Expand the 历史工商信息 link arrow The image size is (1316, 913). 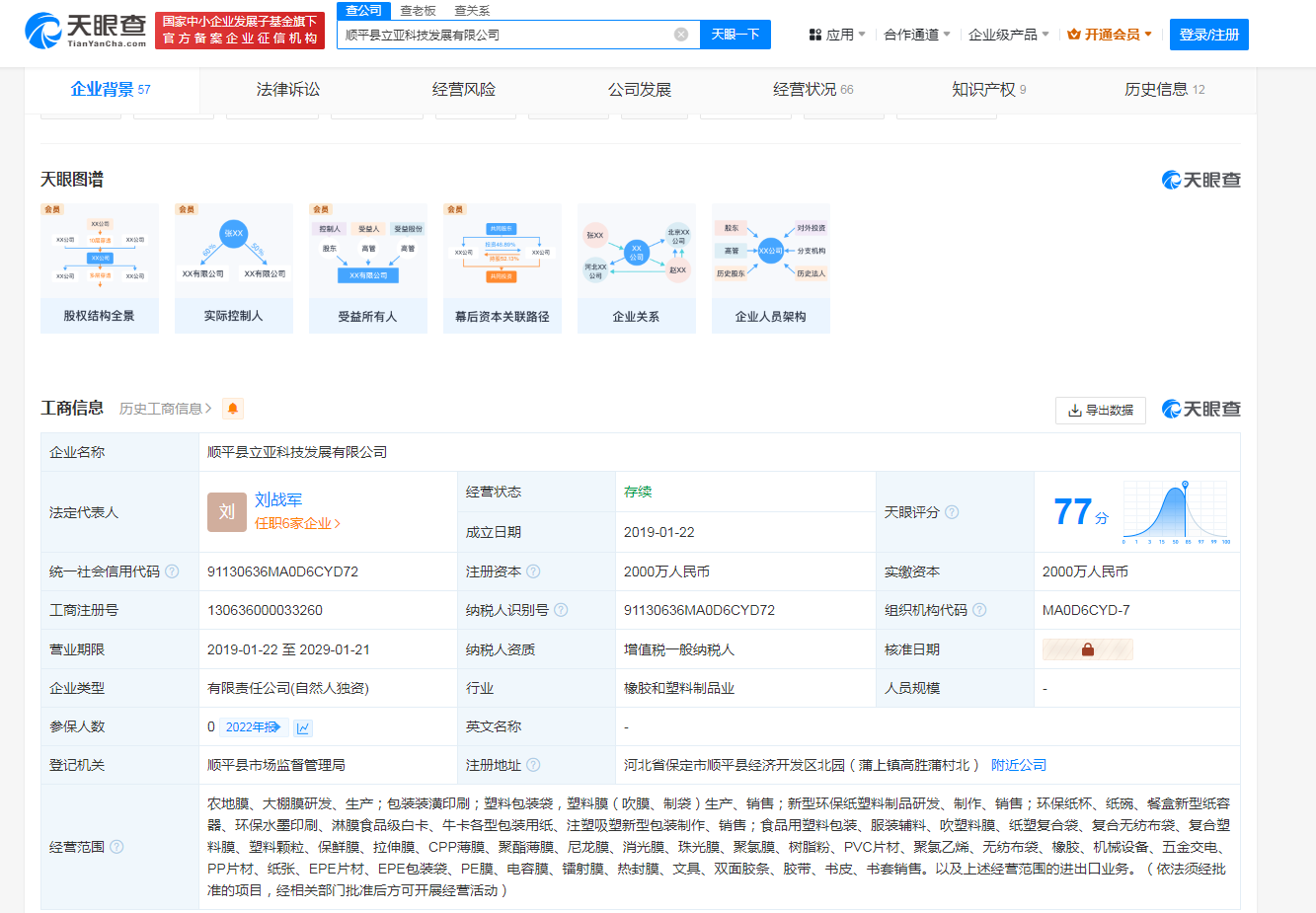point(208,409)
